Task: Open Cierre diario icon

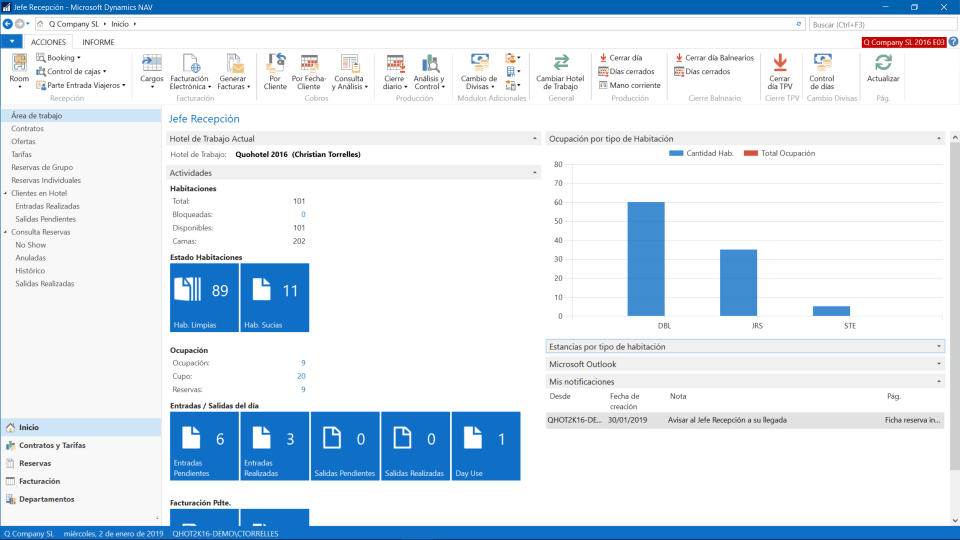Action: click(x=394, y=71)
